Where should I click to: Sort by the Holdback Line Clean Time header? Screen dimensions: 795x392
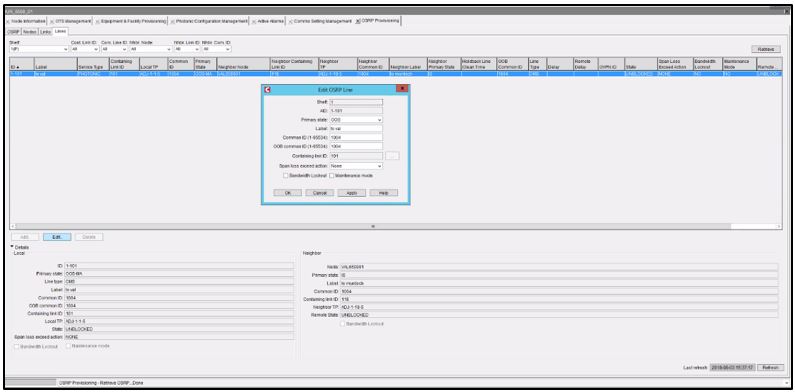[478, 64]
